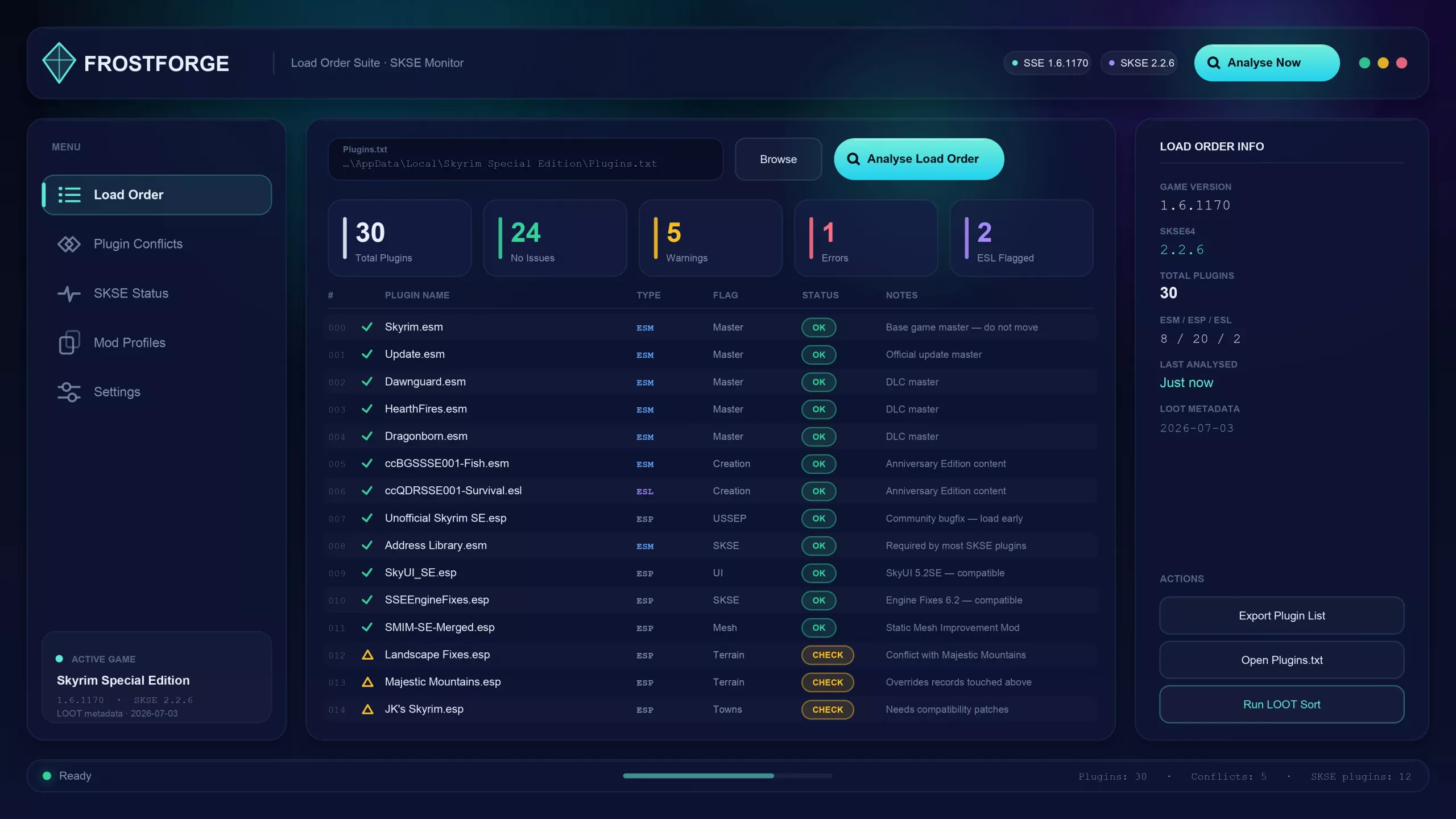Screen dimensions: 1456x819
Task: Click the warning triangle beside Landscape Fixes.esp
Action: point(367,655)
